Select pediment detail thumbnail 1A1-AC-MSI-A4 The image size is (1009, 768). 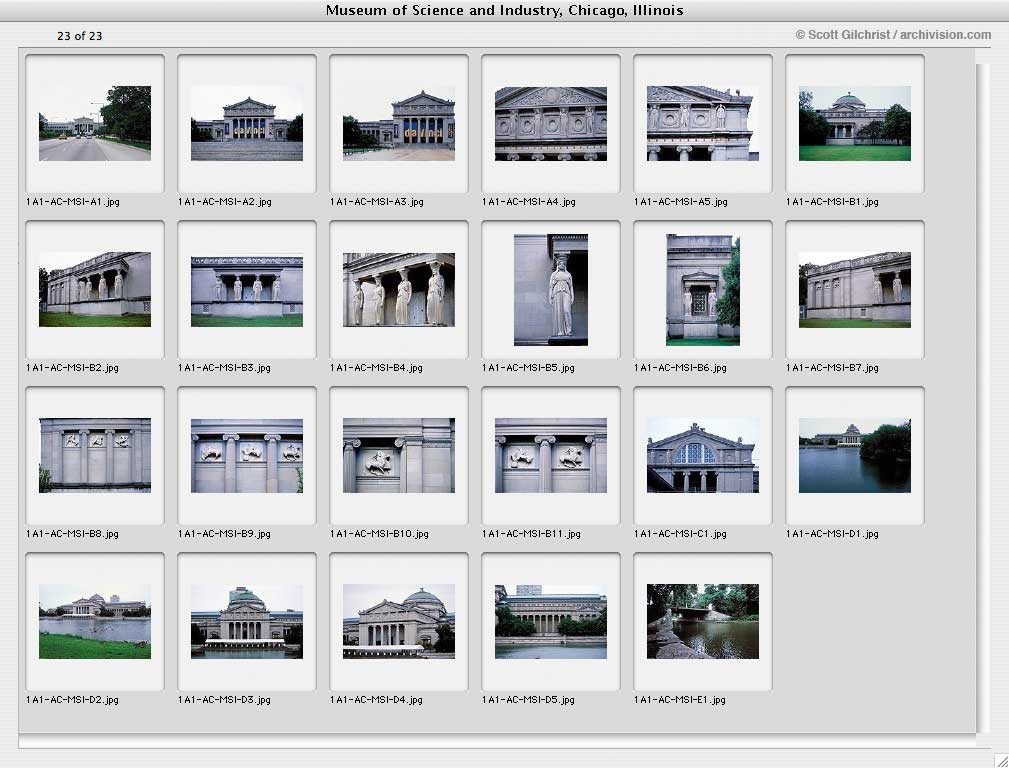pos(550,123)
